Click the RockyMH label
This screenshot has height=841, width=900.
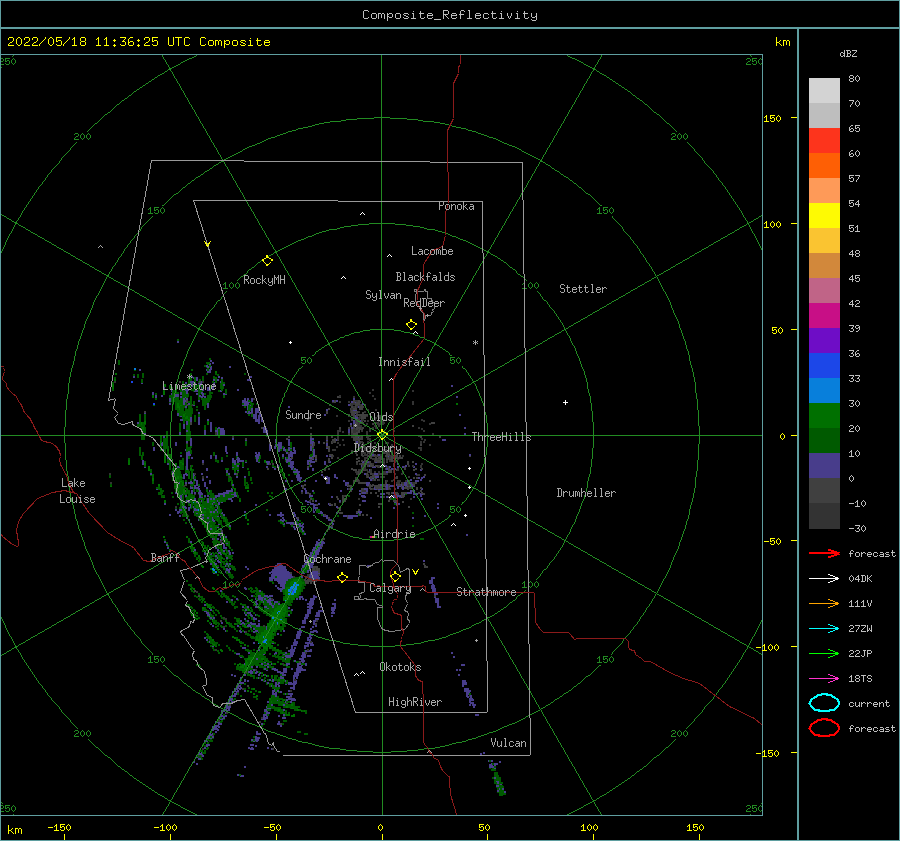pos(264,280)
